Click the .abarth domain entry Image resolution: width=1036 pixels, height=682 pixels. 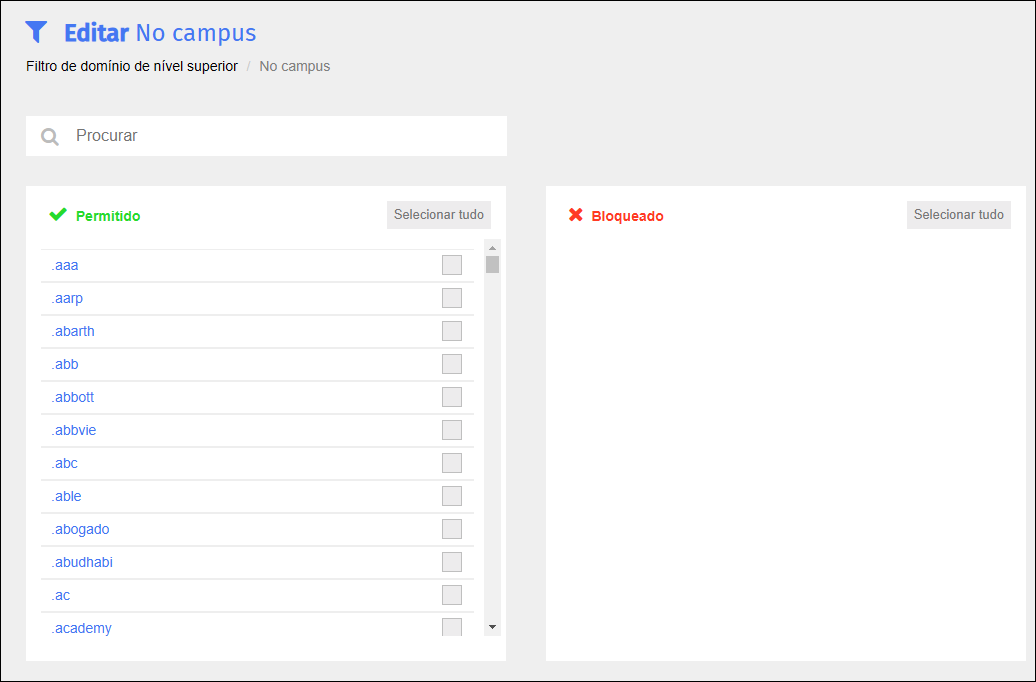point(73,331)
